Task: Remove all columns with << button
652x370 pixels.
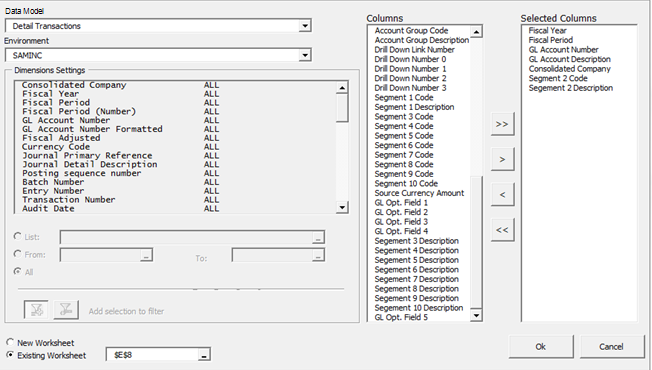Action: click(x=502, y=230)
